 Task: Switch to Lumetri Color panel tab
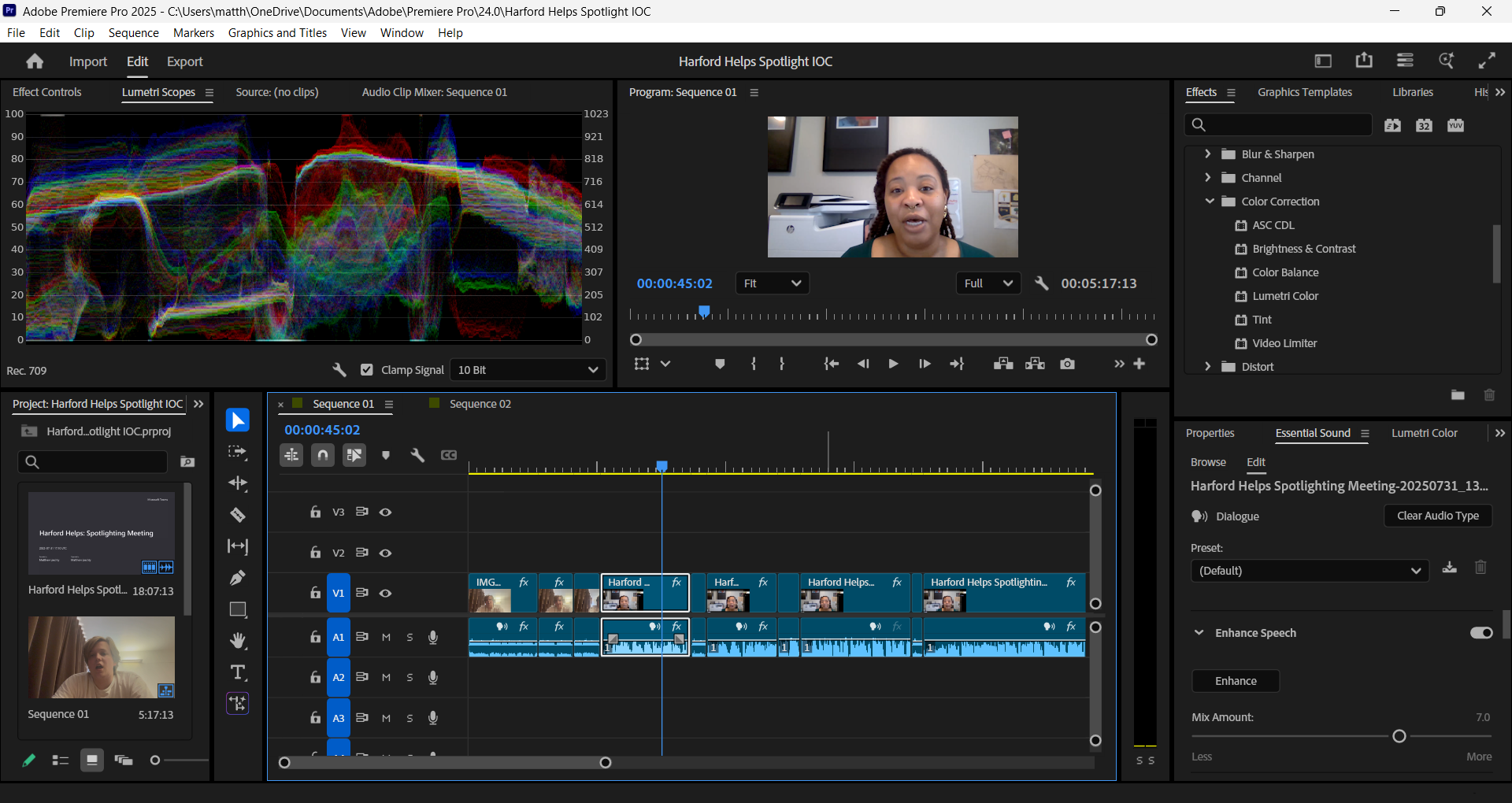coord(1424,433)
